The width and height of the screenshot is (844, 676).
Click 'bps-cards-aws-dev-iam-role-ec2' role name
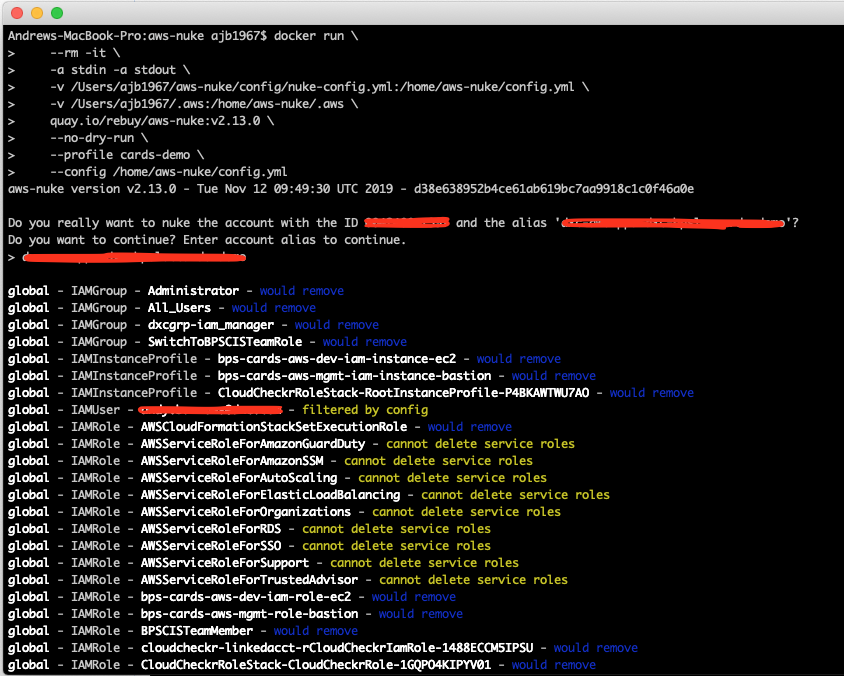tap(246, 597)
